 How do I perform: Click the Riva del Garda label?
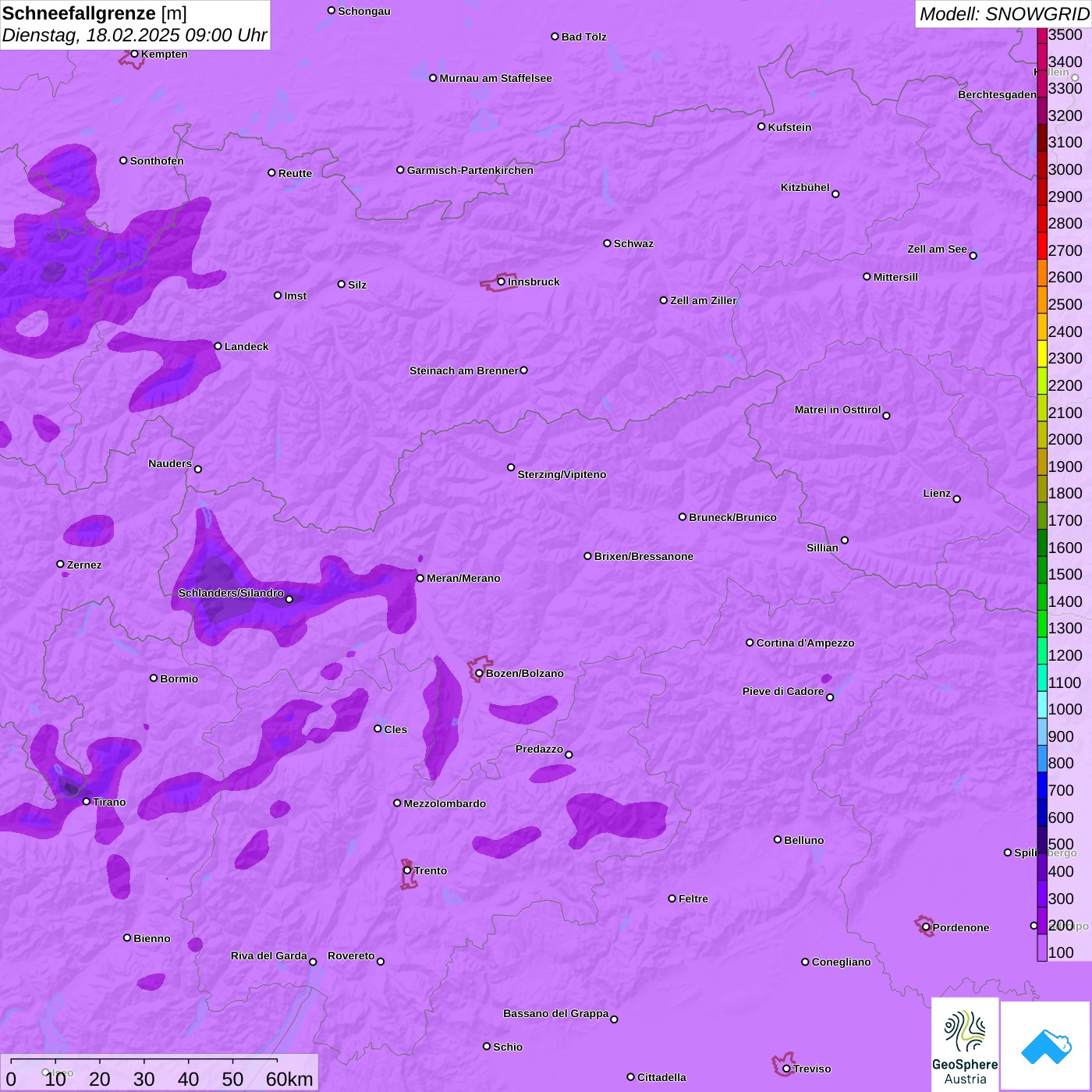269,955
